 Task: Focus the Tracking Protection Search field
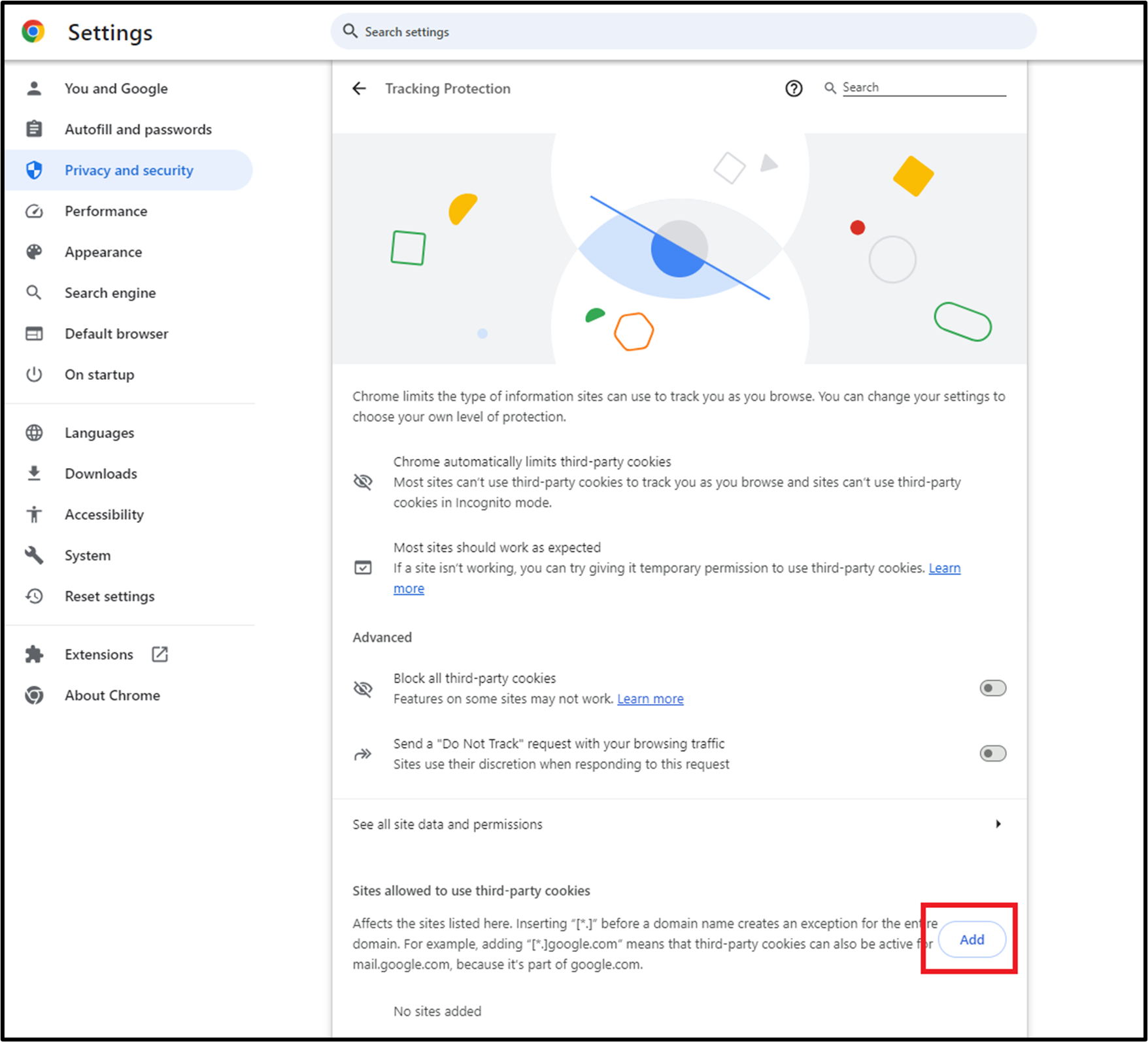[924, 88]
